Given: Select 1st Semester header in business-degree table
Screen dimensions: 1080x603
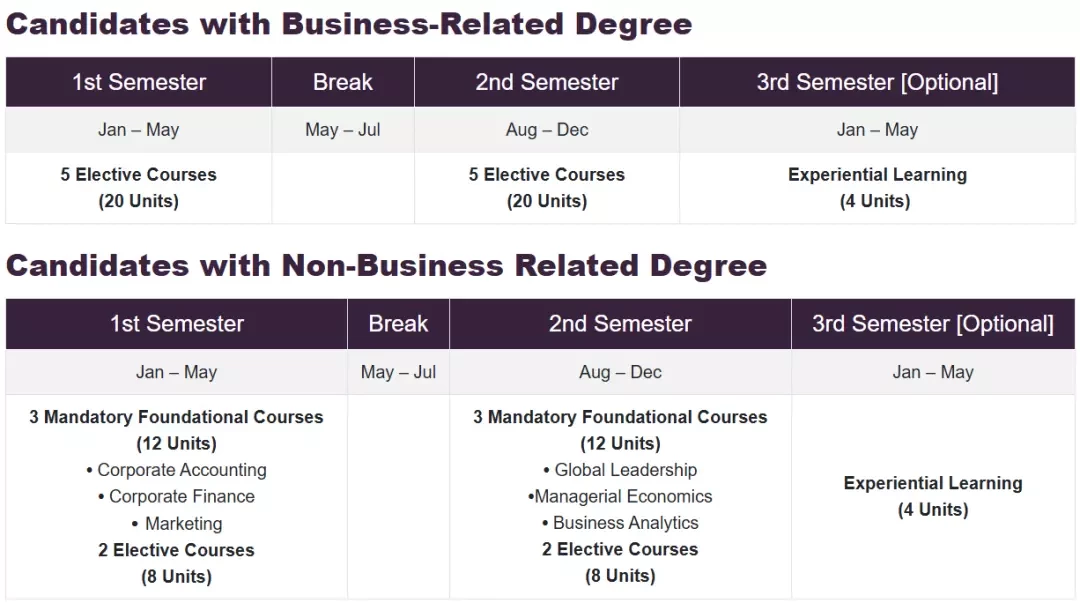Looking at the screenshot, I should pos(138,82).
